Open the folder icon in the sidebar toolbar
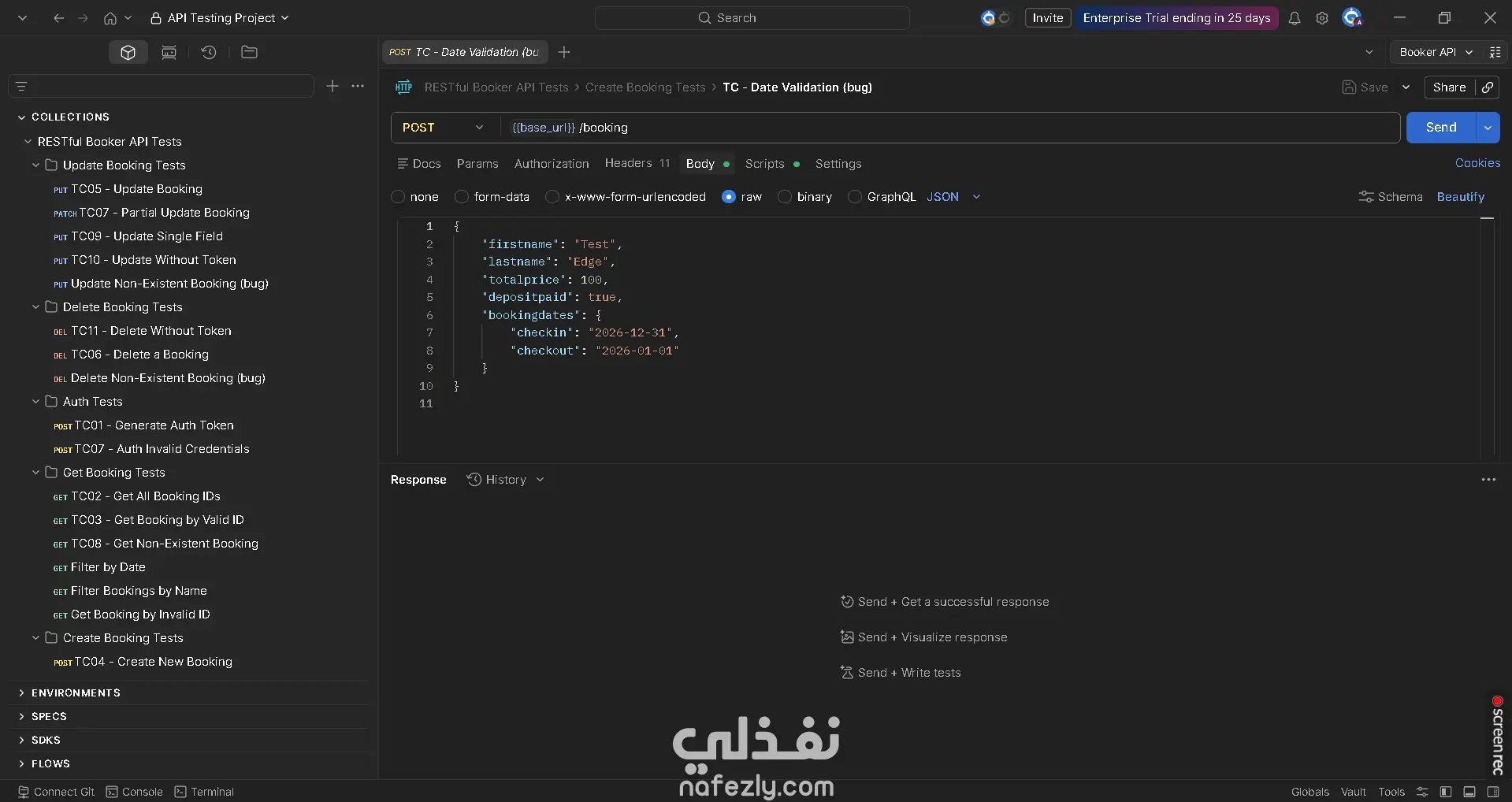Viewport: 1512px width, 802px height. click(249, 52)
